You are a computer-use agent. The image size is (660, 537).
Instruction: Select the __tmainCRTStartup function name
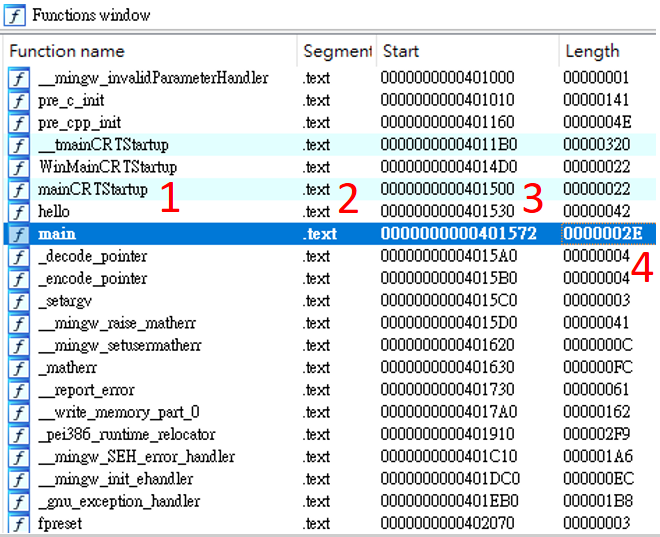tap(104, 145)
